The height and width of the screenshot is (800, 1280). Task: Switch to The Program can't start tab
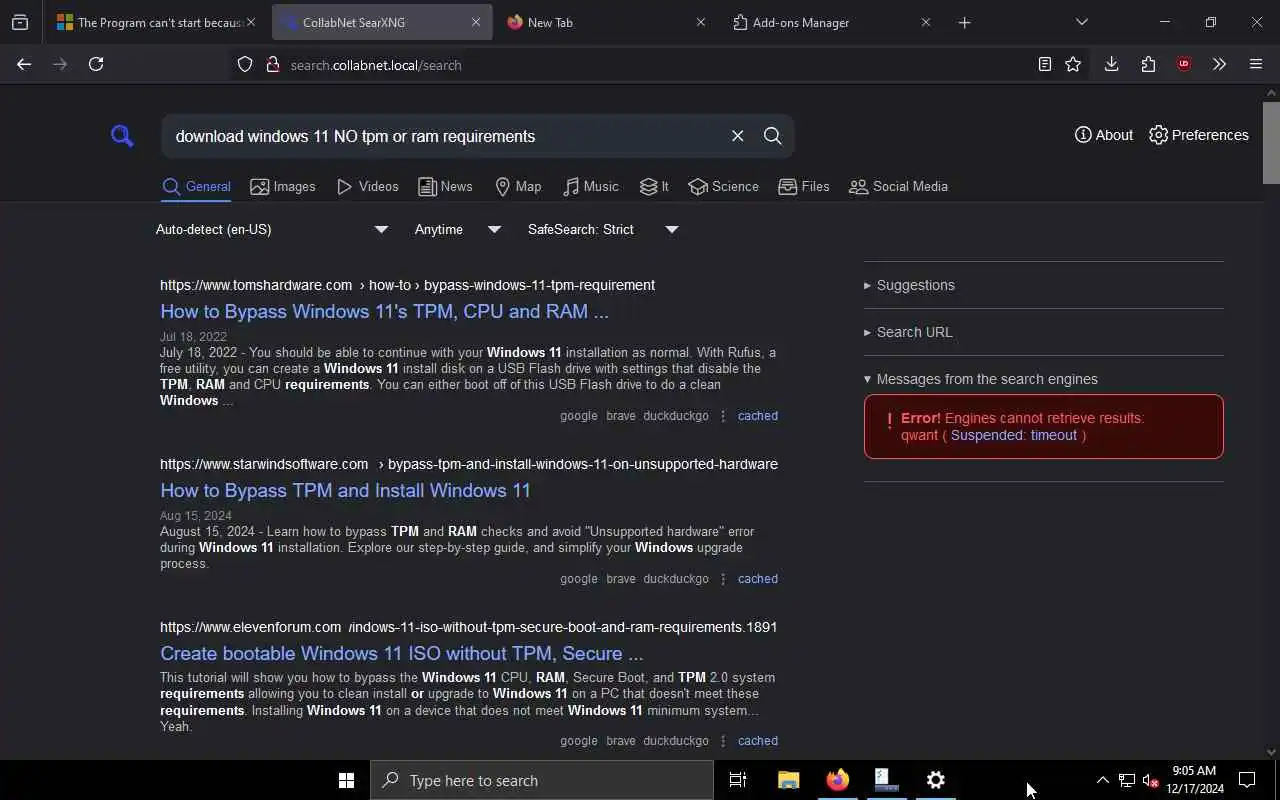pos(156,22)
